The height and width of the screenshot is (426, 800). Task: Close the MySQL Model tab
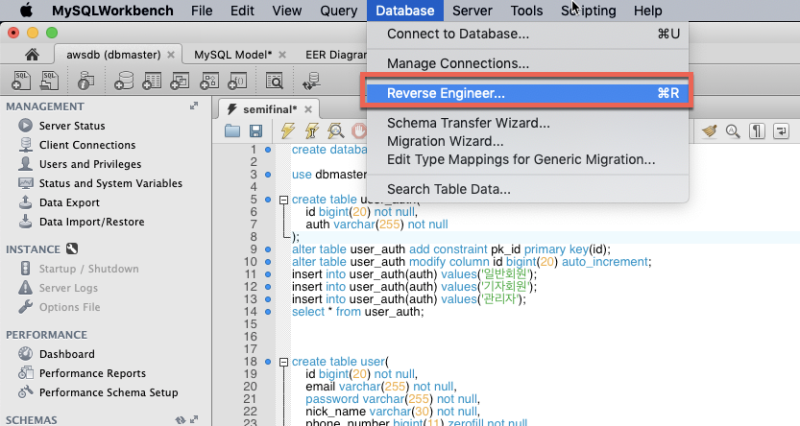tap(282, 55)
